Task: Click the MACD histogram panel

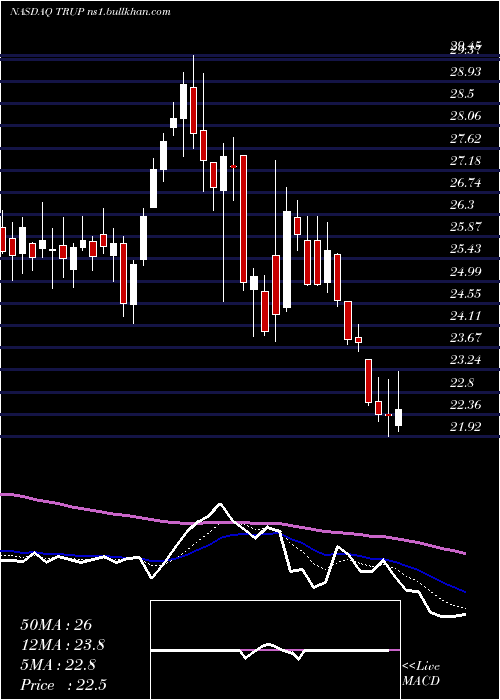Action: click(275, 650)
